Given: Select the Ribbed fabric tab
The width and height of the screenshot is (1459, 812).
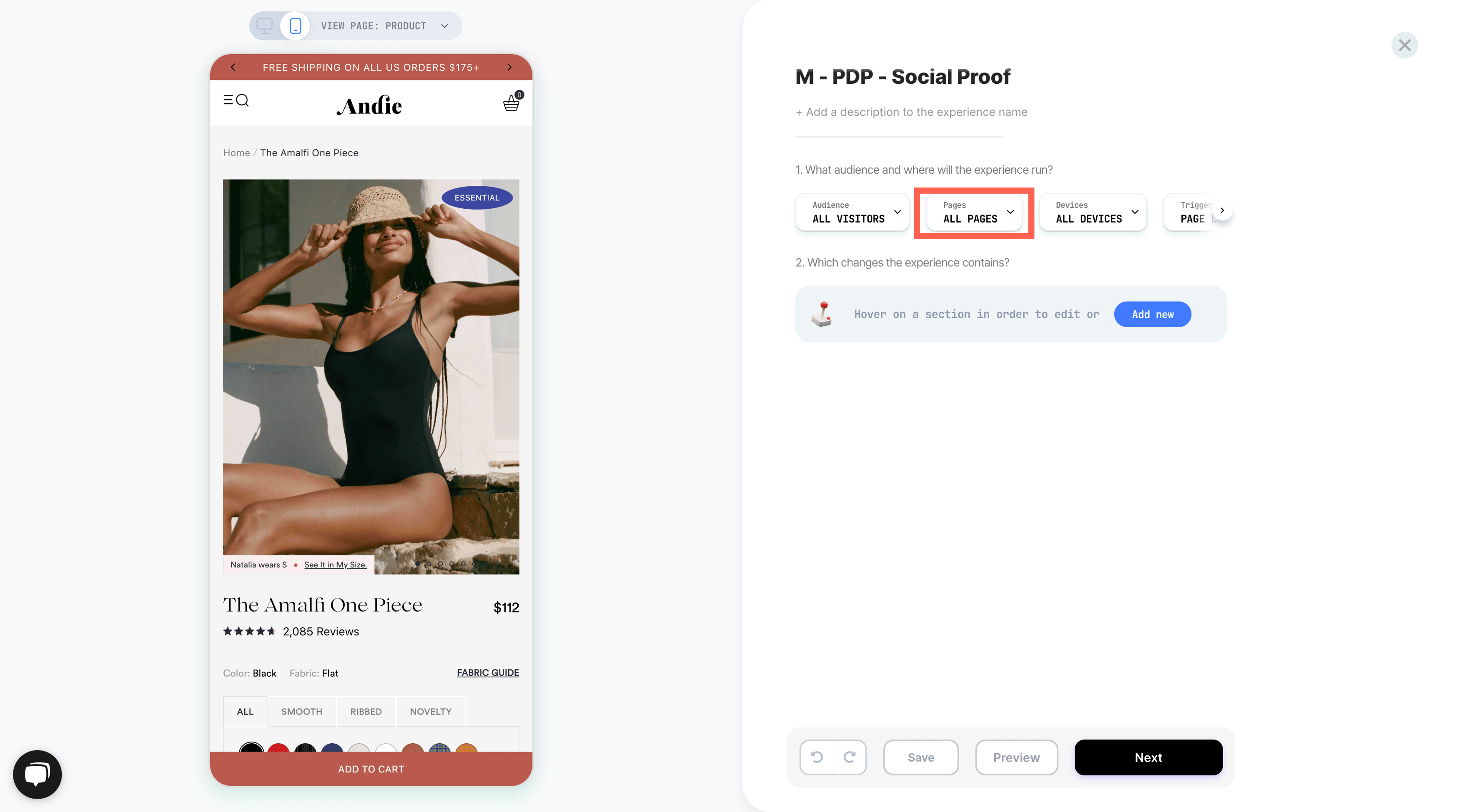Looking at the screenshot, I should (366, 711).
